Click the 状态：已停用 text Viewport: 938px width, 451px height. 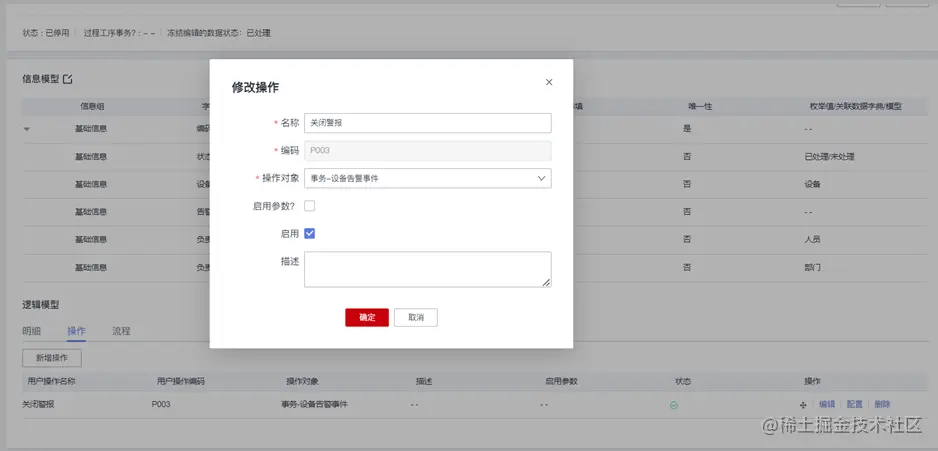coord(46,33)
